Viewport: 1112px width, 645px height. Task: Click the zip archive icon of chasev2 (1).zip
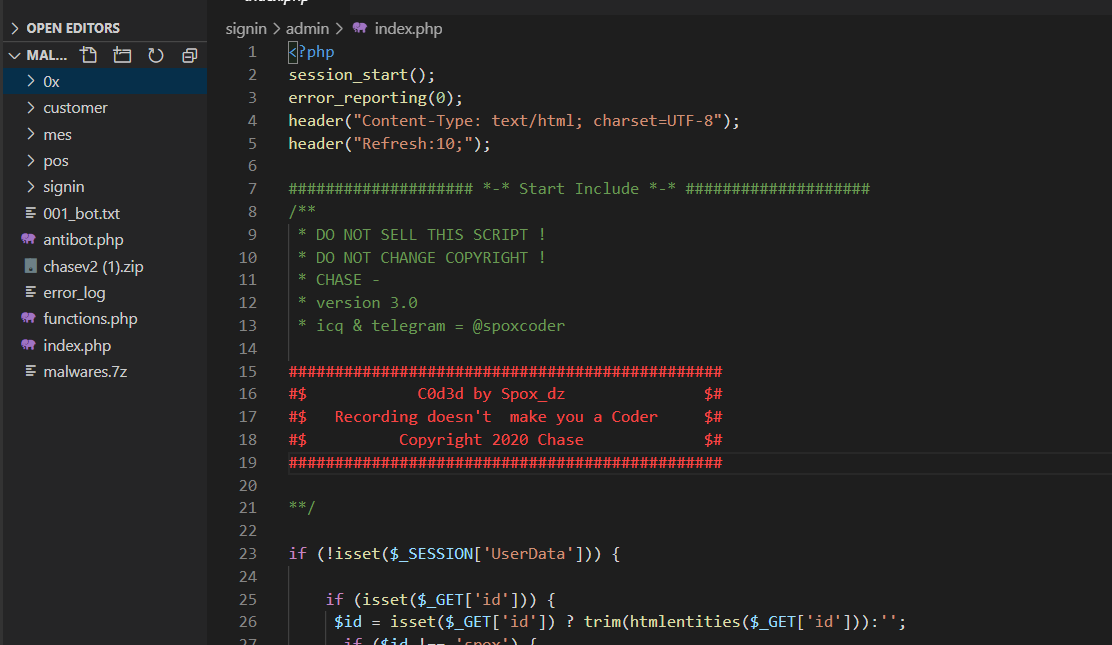pyautogui.click(x=32, y=266)
